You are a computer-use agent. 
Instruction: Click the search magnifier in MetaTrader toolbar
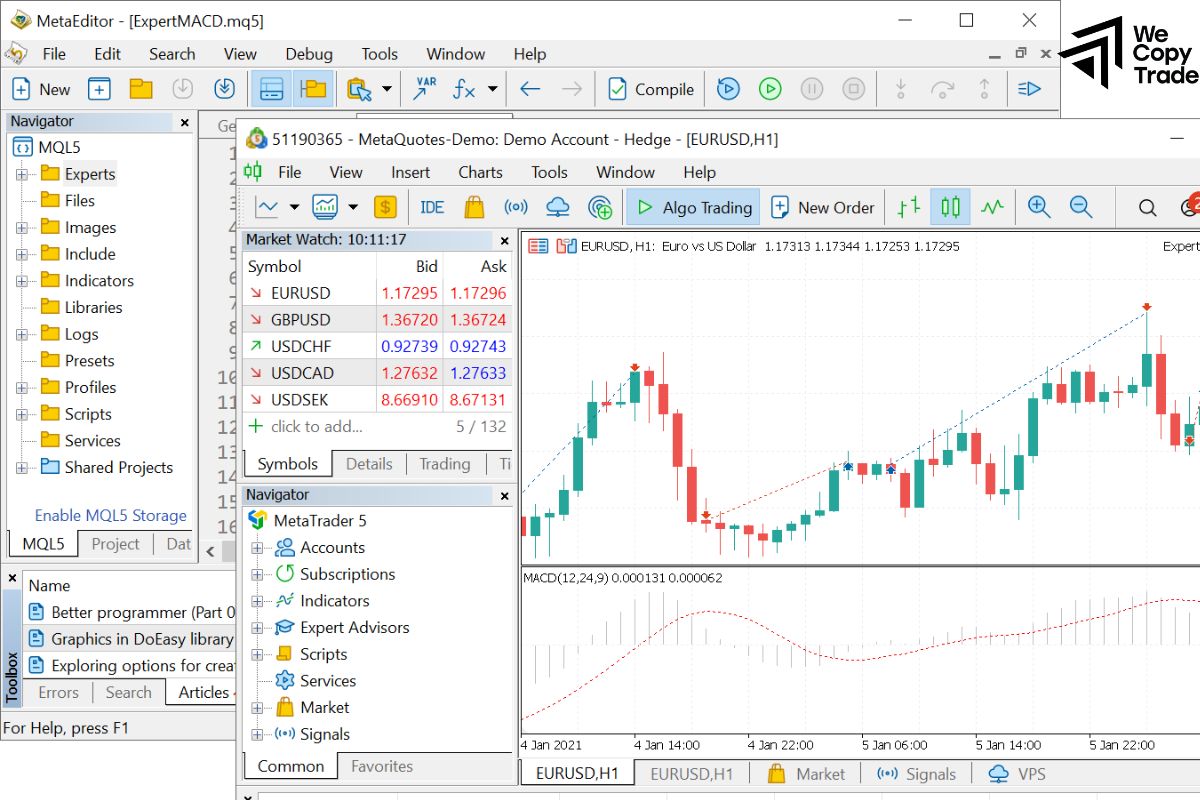(x=1148, y=207)
